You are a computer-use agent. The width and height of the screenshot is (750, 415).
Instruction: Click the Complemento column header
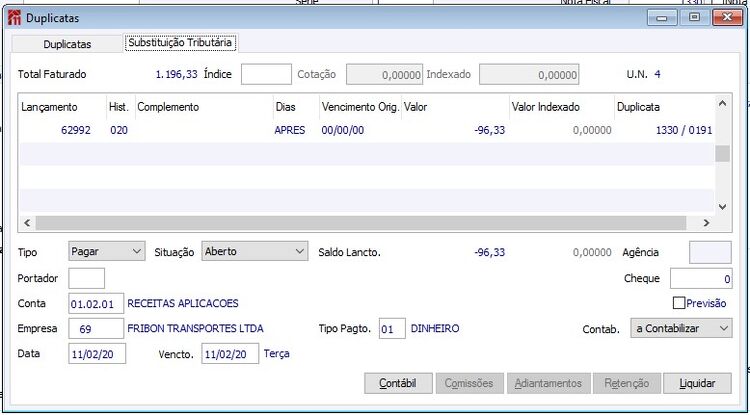(x=204, y=107)
